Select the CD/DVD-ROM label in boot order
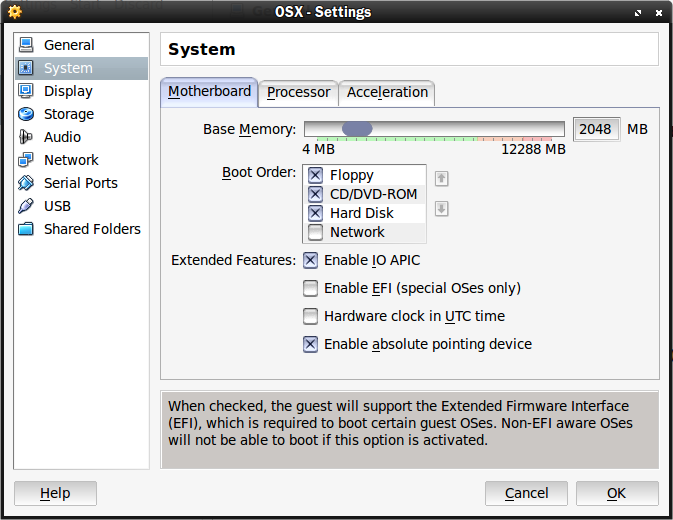The width and height of the screenshot is (673, 520). coord(373,194)
